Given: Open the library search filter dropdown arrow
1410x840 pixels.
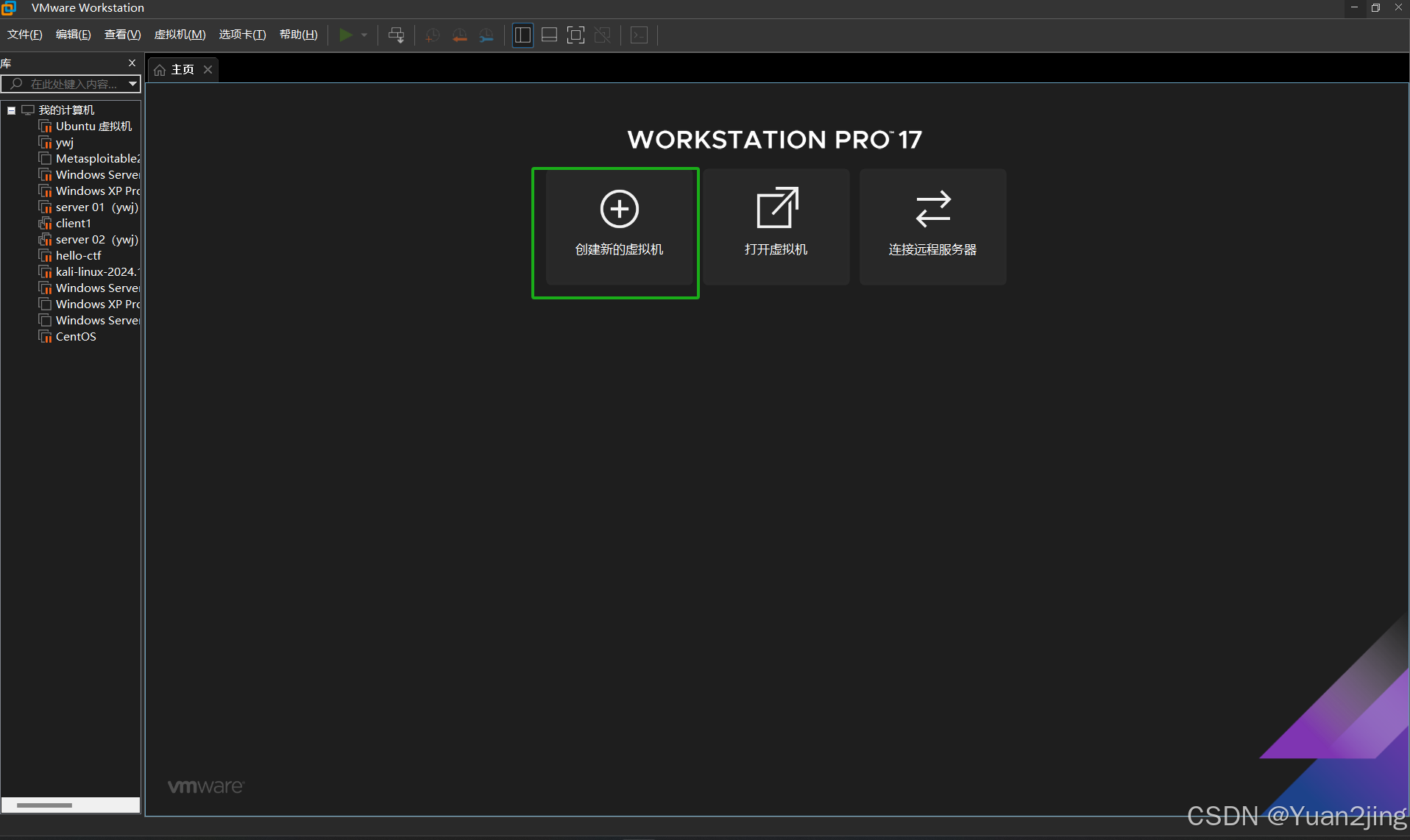Looking at the screenshot, I should point(132,84).
